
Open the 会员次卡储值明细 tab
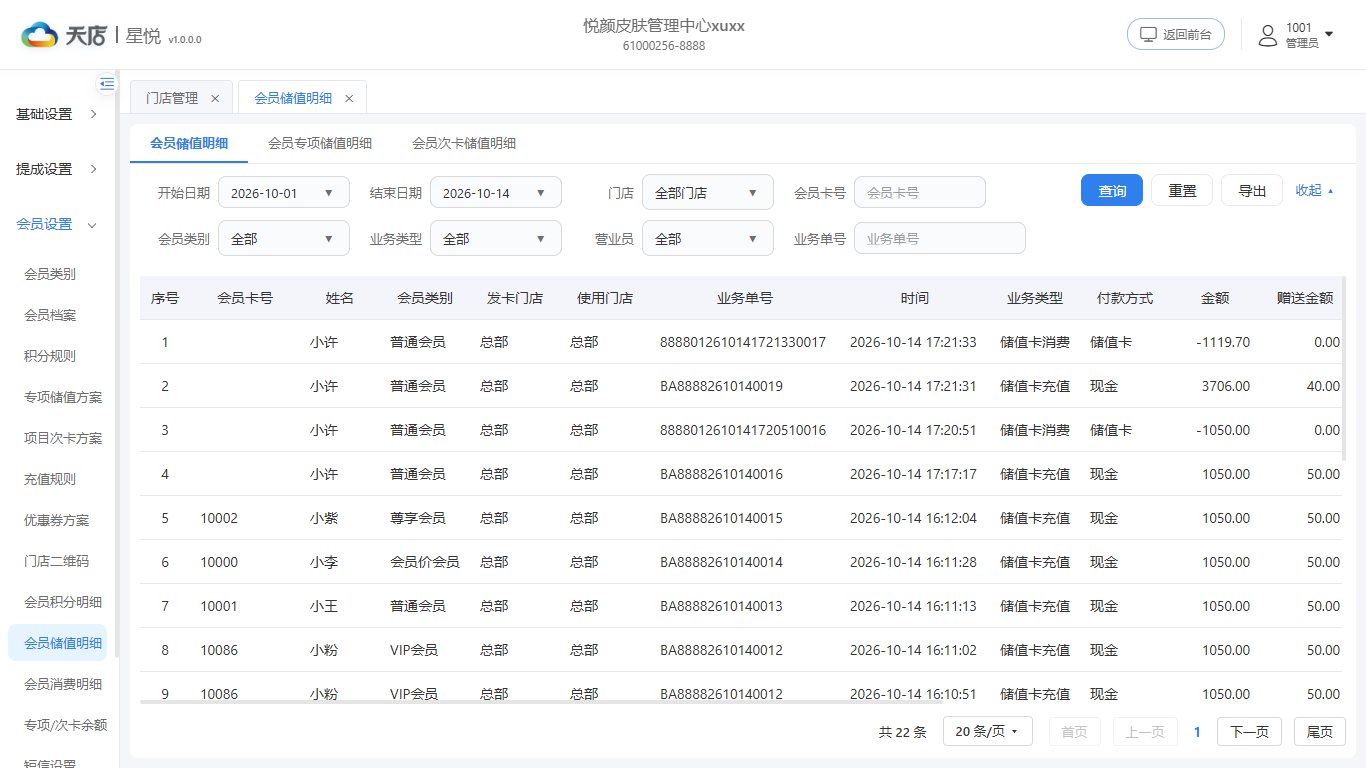coord(464,143)
